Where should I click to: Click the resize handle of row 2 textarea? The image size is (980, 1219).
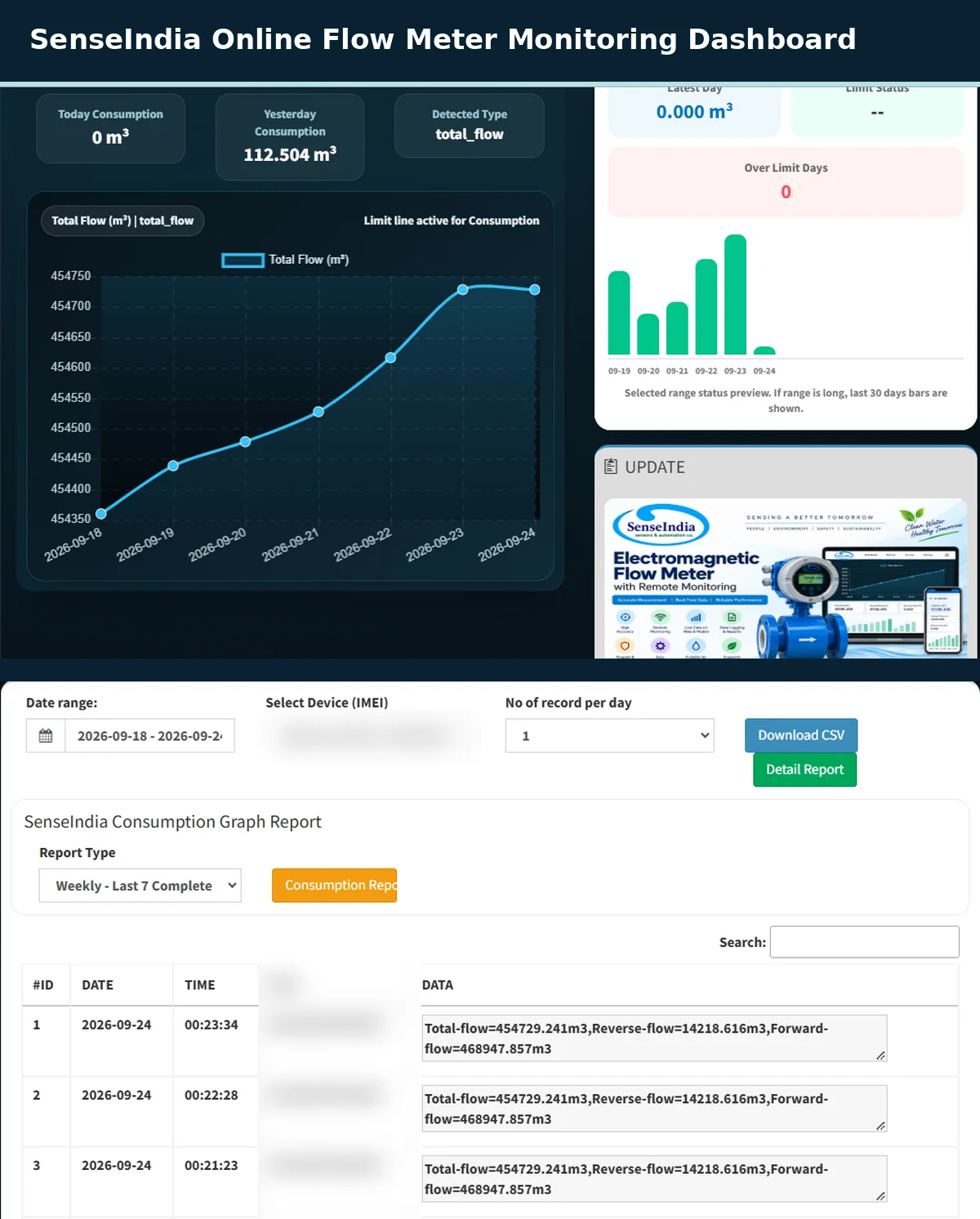880,1126
